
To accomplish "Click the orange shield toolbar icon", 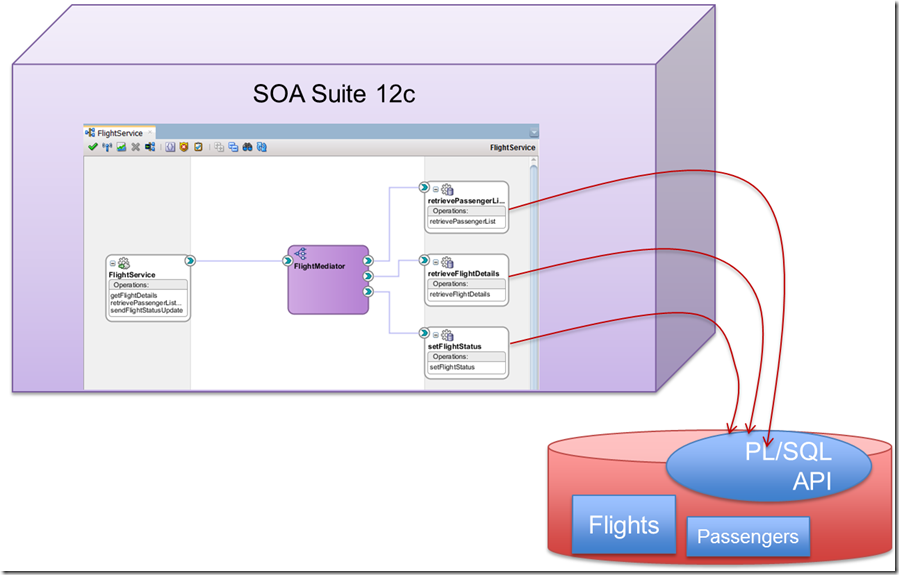I will [x=184, y=147].
